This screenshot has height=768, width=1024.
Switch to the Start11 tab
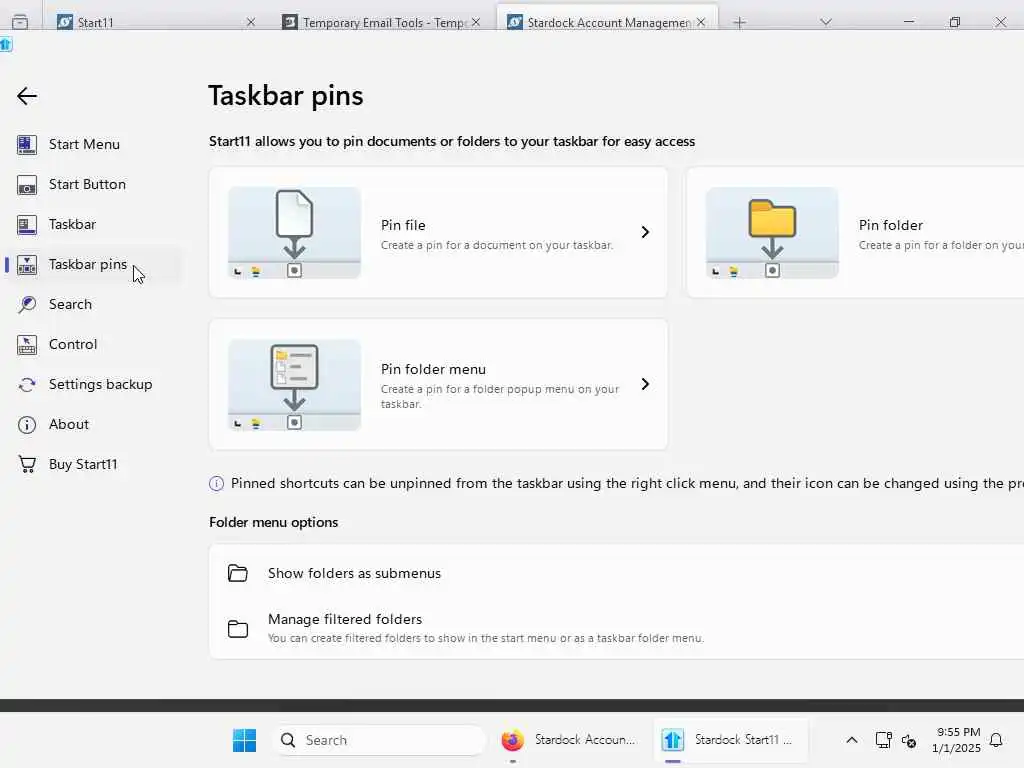click(154, 22)
